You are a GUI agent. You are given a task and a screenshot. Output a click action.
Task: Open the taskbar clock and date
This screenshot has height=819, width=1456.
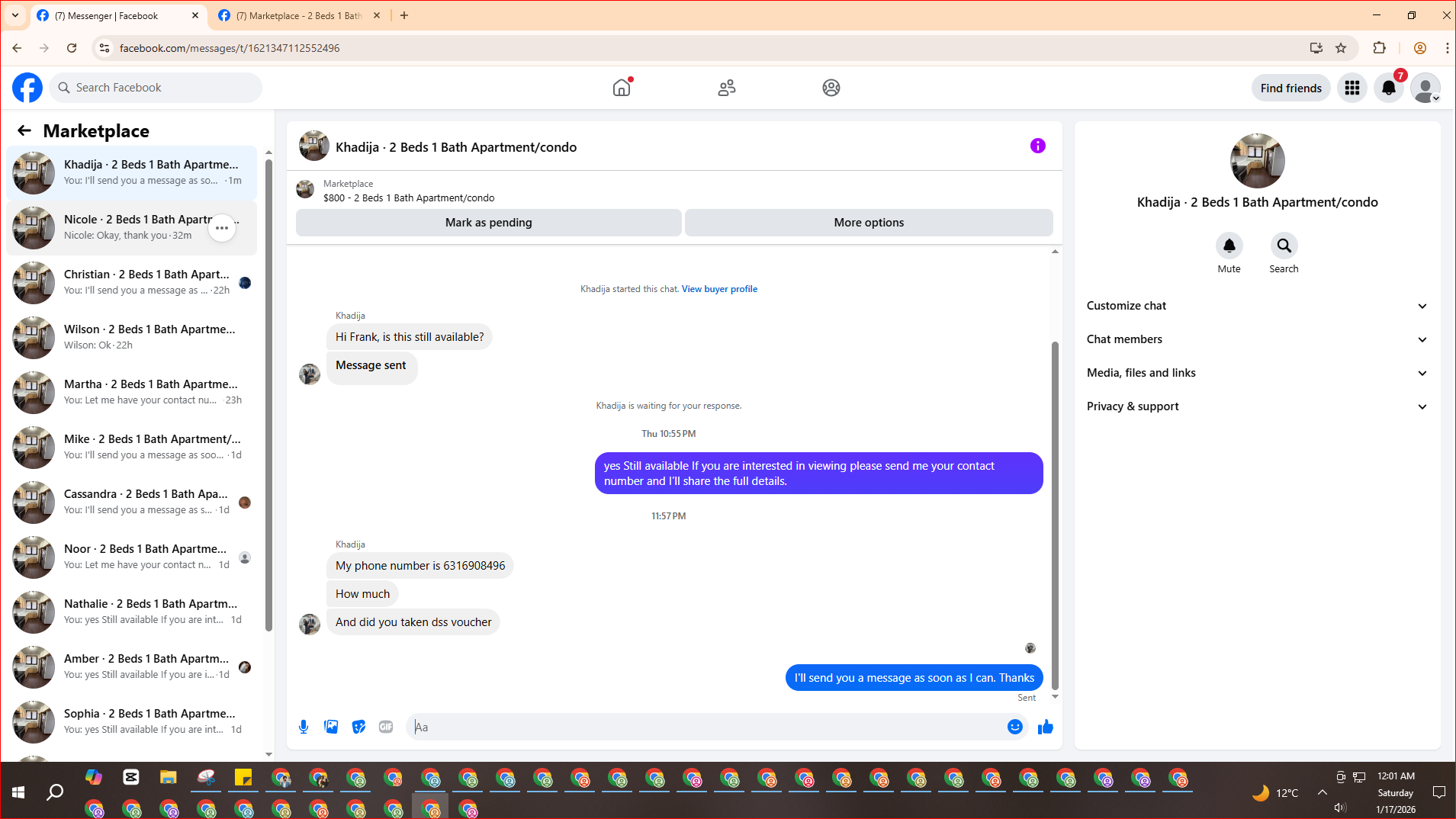click(1396, 792)
